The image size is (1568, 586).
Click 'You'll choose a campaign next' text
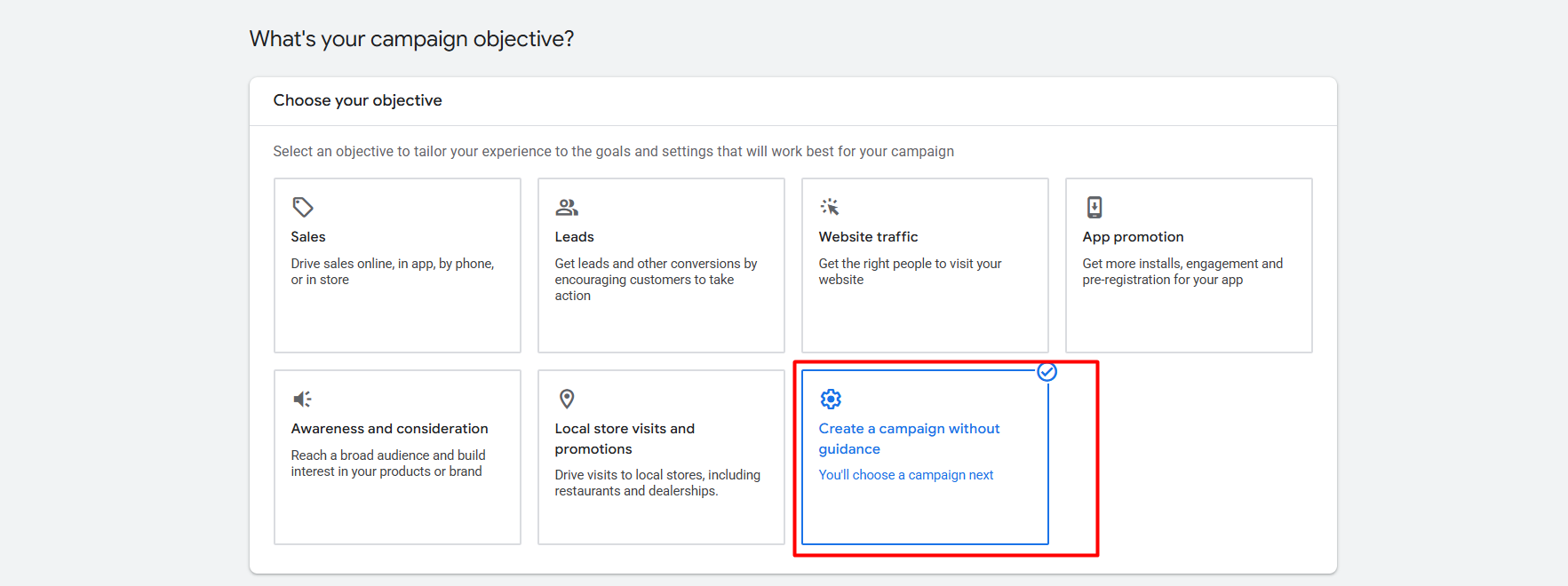click(x=905, y=475)
